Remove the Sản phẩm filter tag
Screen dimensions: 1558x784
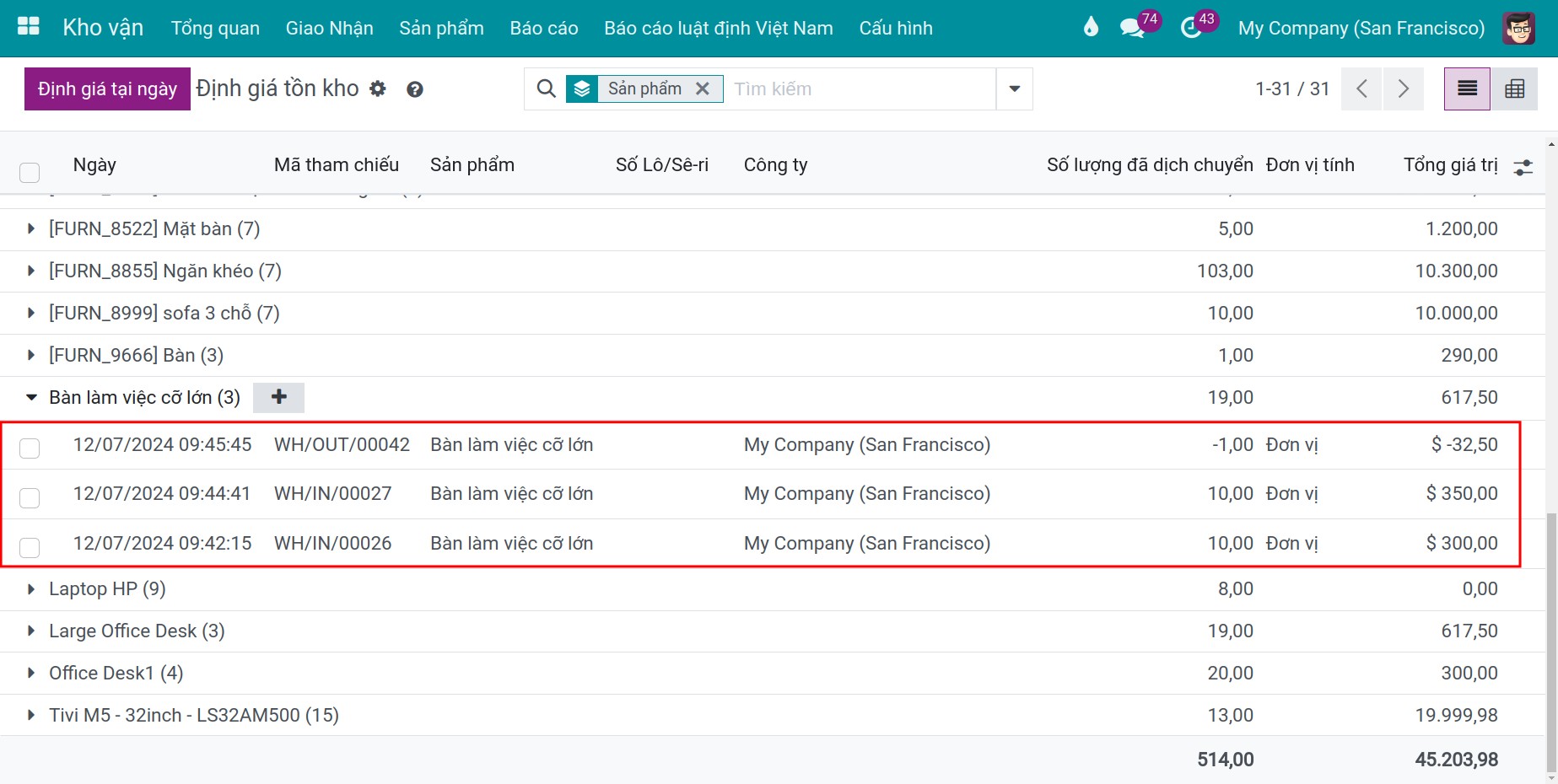tap(702, 89)
